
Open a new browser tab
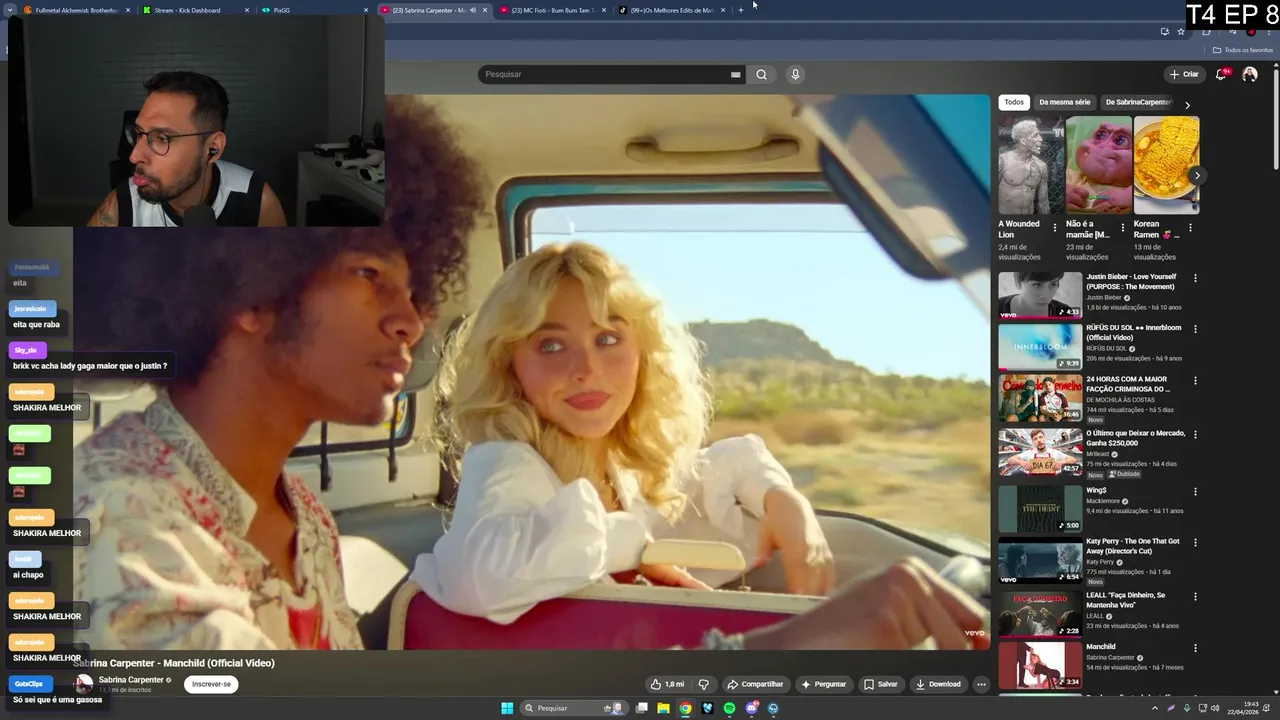tap(740, 10)
